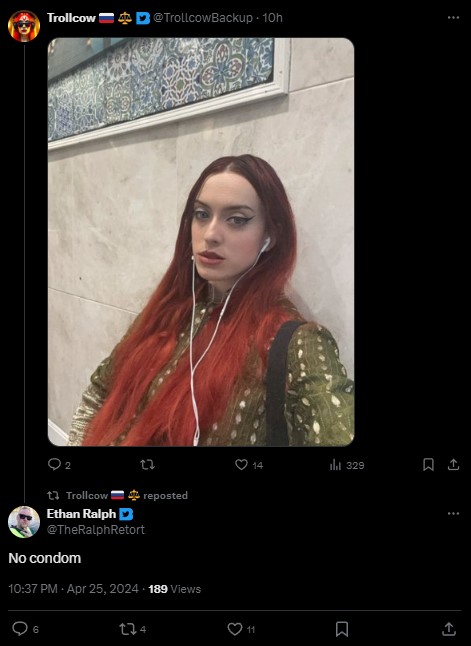The width and height of the screenshot is (471, 646).
Task: Open the 10h timestamp of Trollcow's post
Action: coord(272,18)
